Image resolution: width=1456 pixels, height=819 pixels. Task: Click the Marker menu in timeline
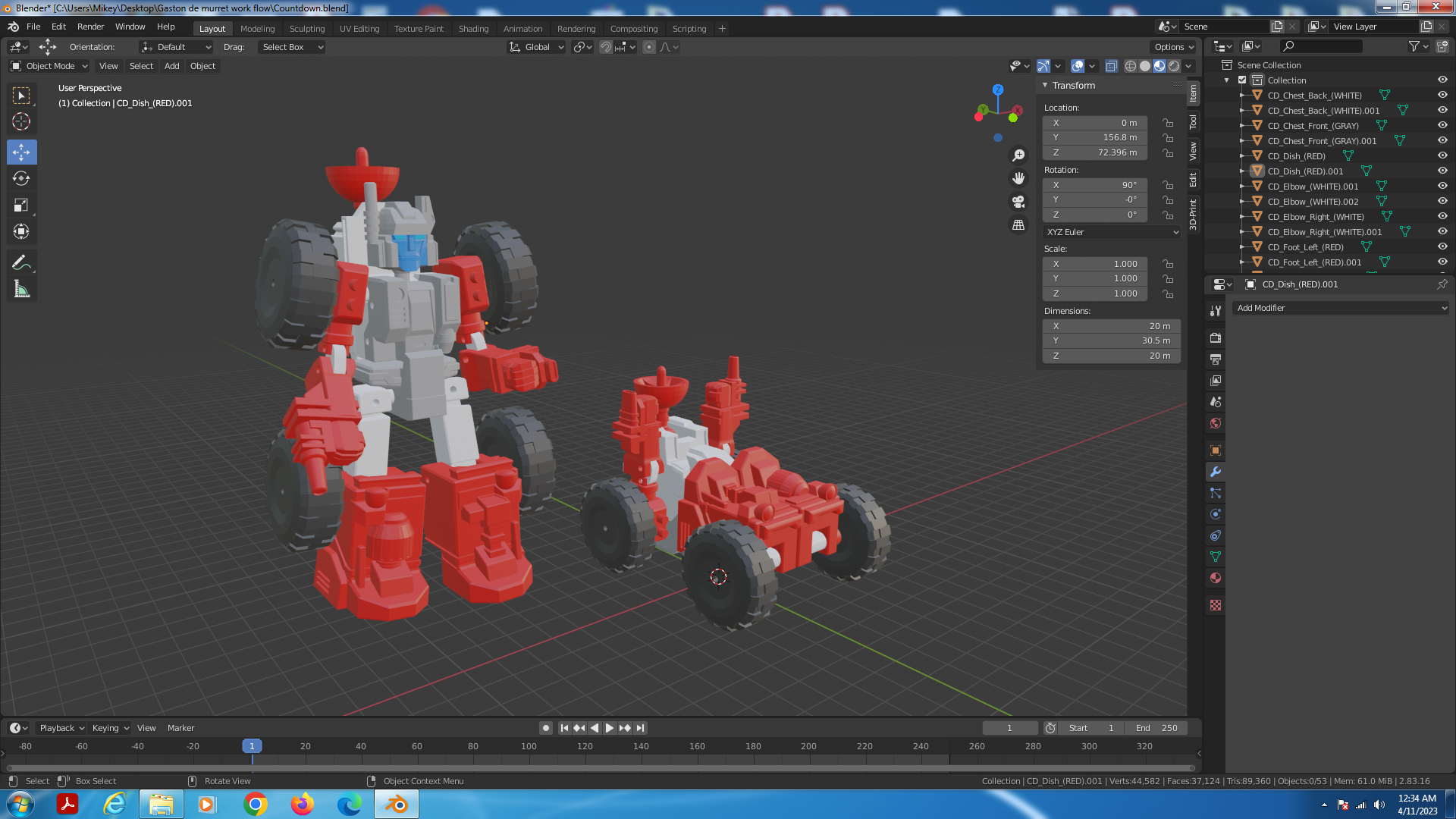[181, 728]
